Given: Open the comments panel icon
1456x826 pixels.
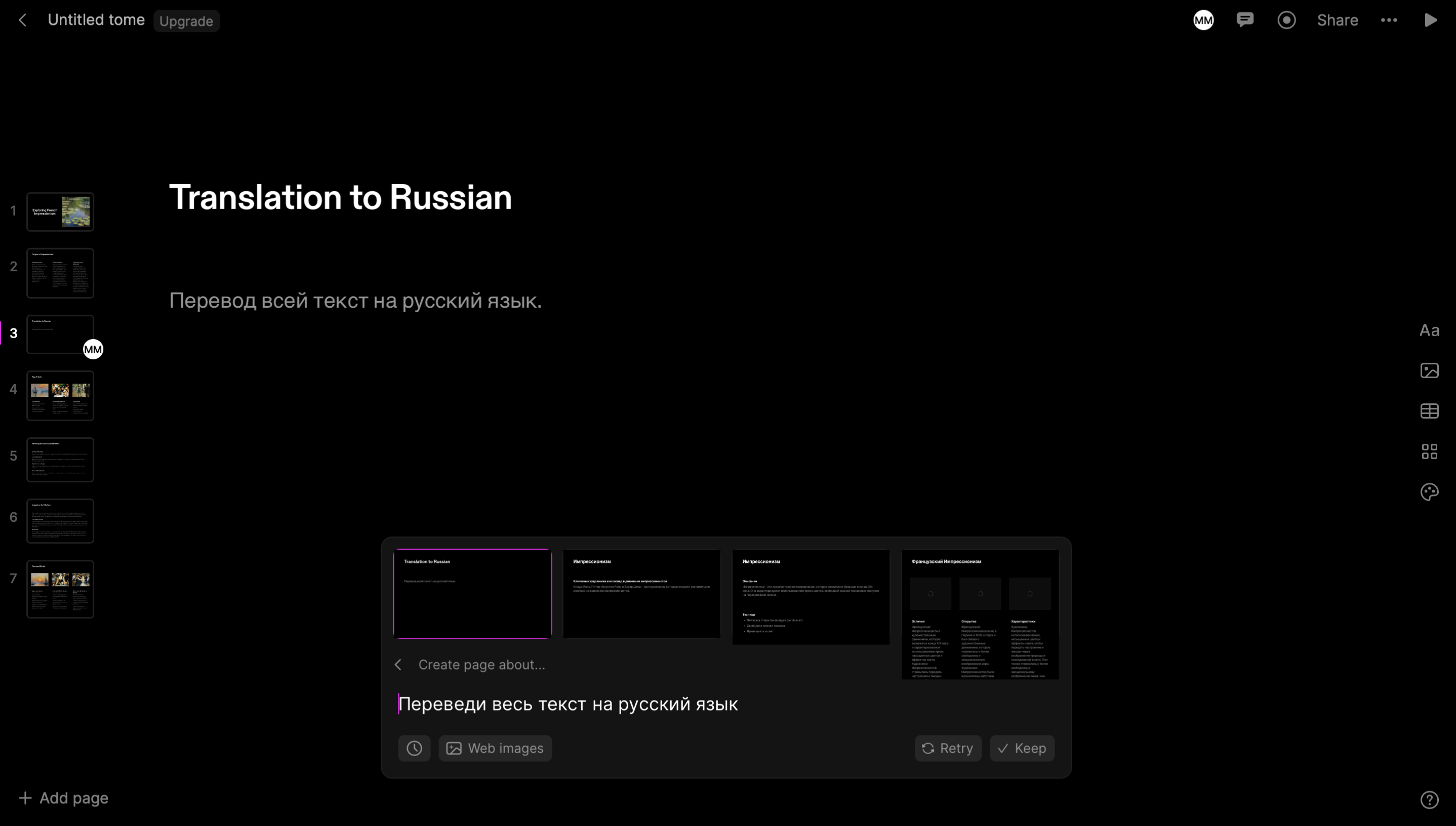Looking at the screenshot, I should [x=1245, y=20].
